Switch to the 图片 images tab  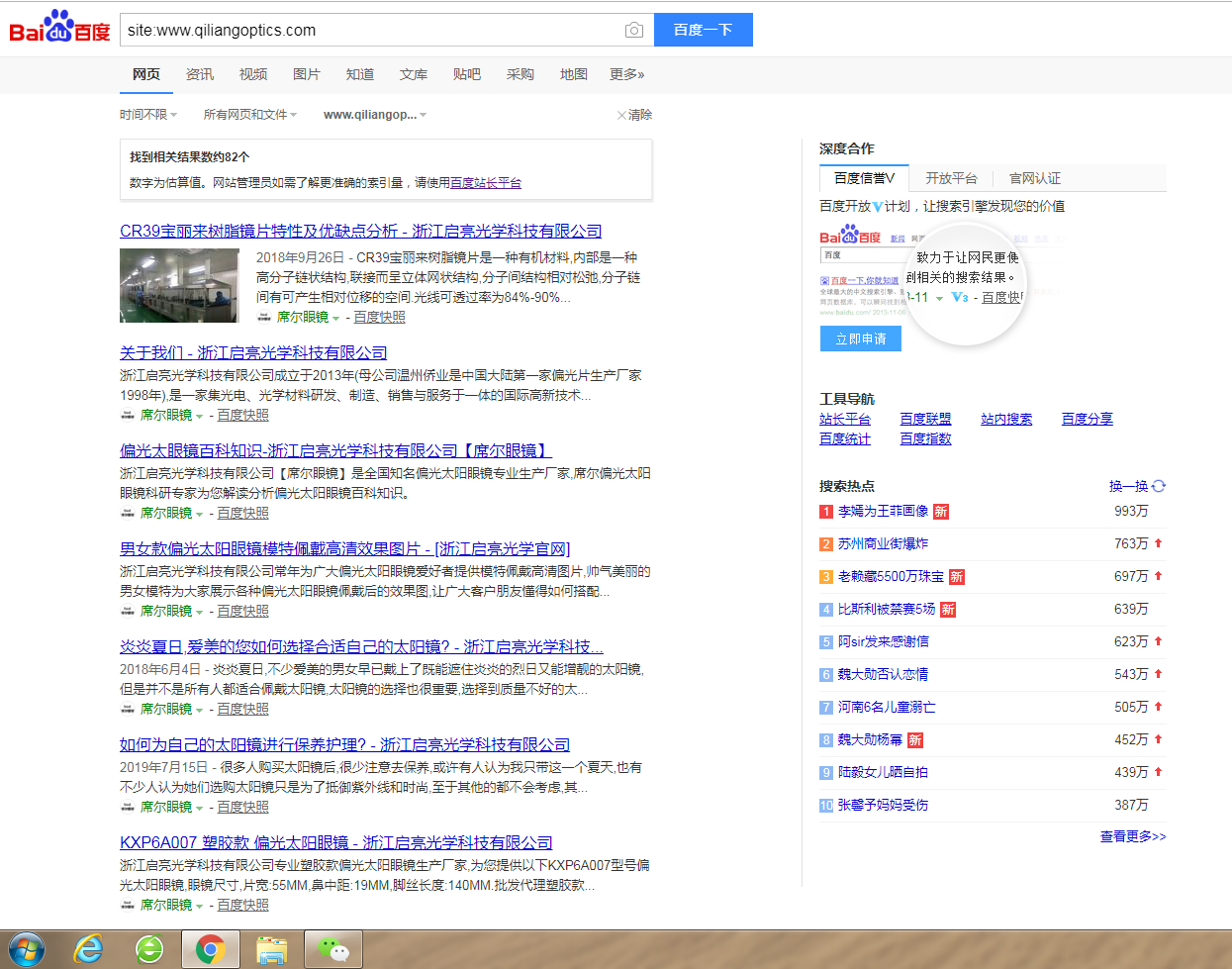[x=307, y=74]
